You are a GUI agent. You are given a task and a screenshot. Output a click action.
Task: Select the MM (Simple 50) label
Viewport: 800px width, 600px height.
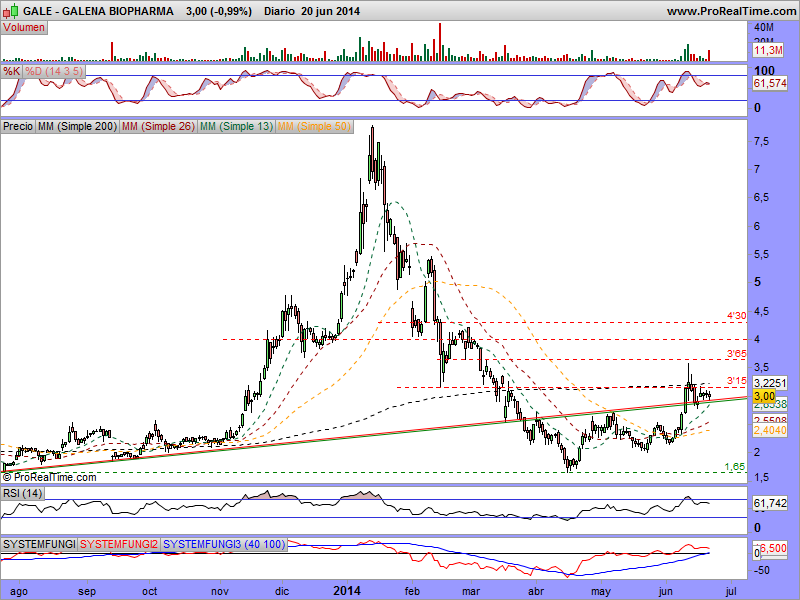[x=314, y=126]
